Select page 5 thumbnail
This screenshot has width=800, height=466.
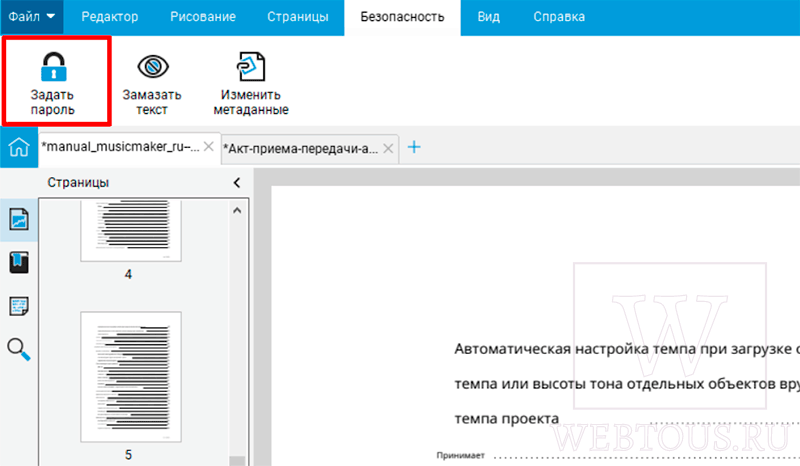131,377
